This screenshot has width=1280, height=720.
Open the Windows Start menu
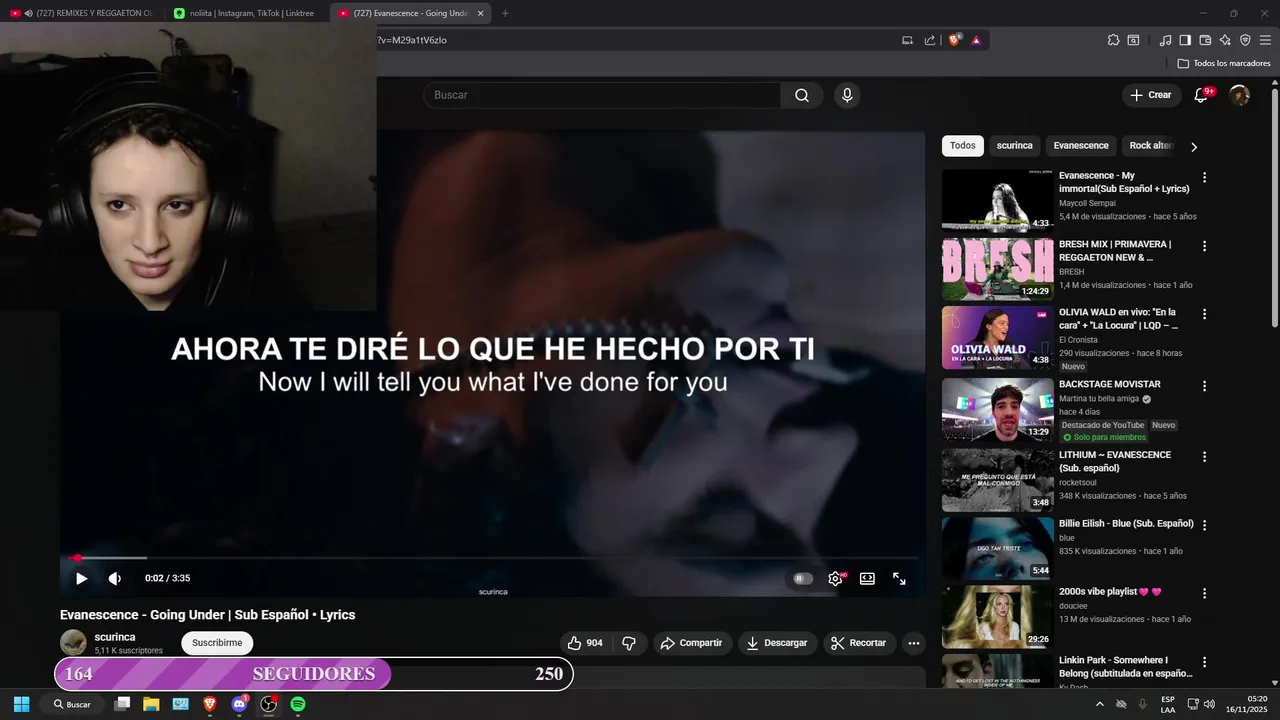(x=21, y=704)
